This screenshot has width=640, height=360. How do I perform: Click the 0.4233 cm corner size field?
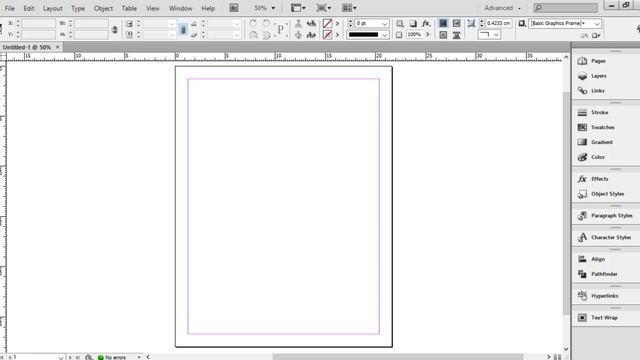pos(499,24)
